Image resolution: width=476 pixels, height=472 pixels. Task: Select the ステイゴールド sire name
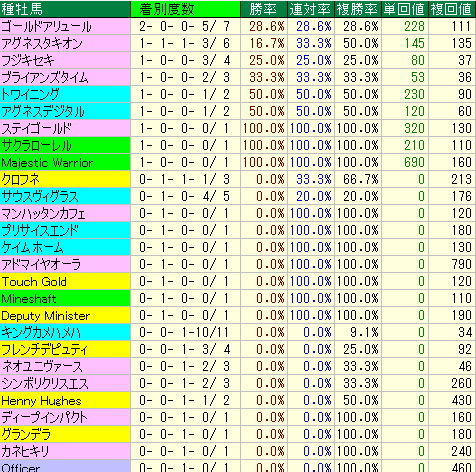(x=36, y=128)
